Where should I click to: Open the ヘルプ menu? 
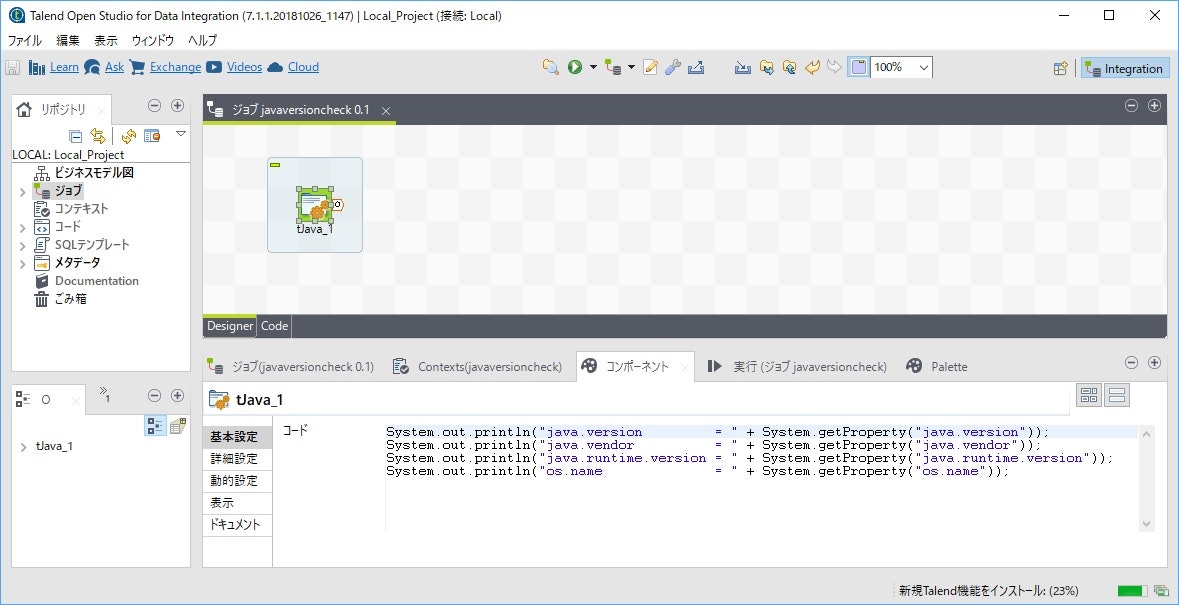(202, 41)
